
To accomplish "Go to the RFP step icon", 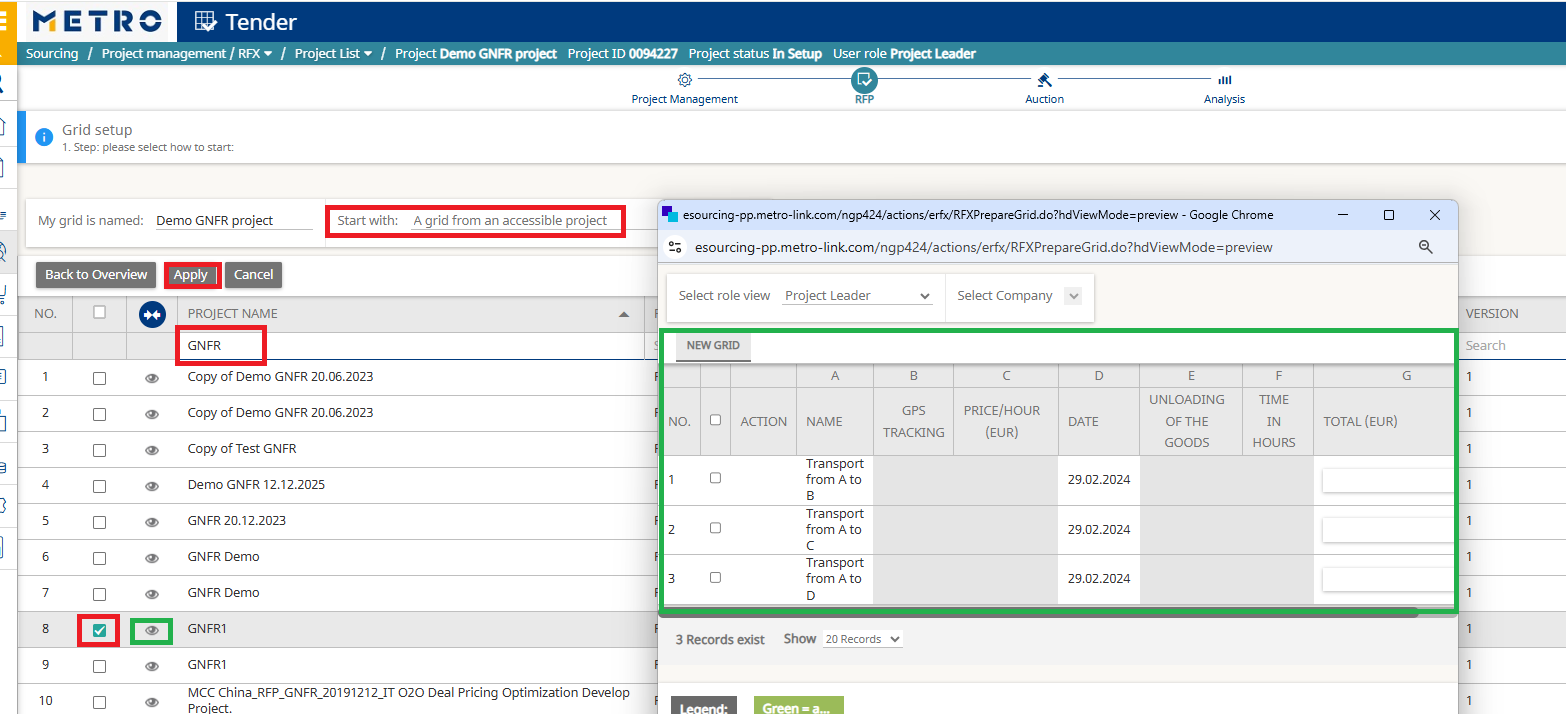I will pyautogui.click(x=864, y=80).
